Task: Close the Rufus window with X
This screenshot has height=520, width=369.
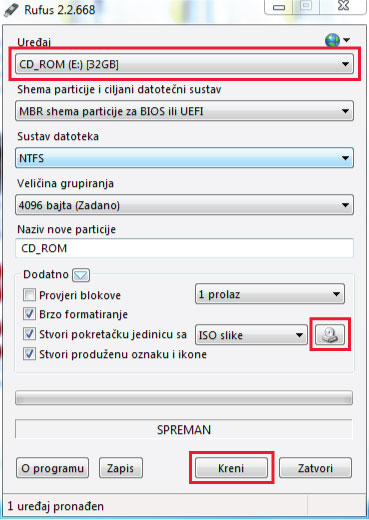Action: [x=343, y=7]
